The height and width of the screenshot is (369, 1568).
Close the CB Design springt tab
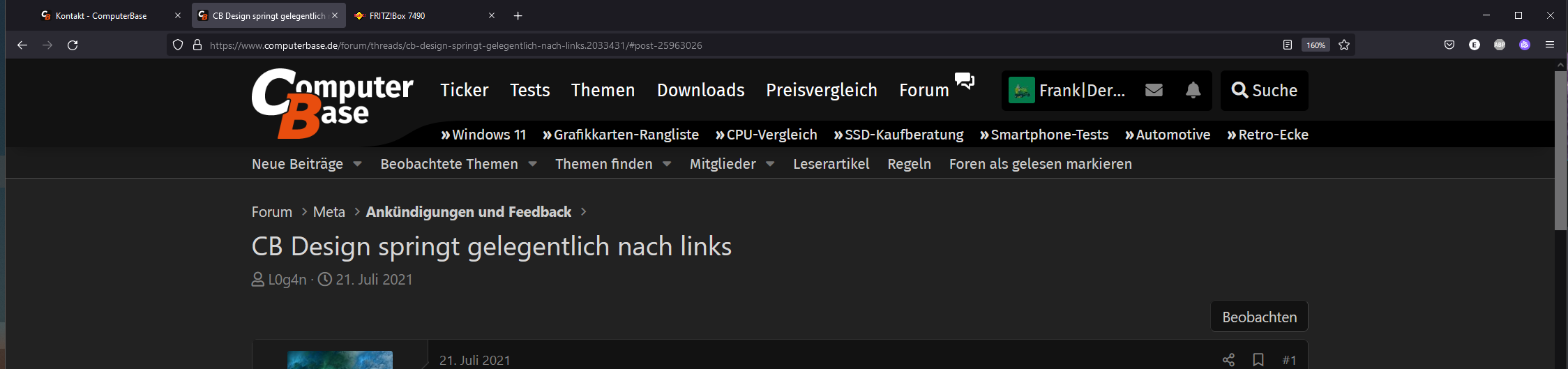tap(335, 15)
